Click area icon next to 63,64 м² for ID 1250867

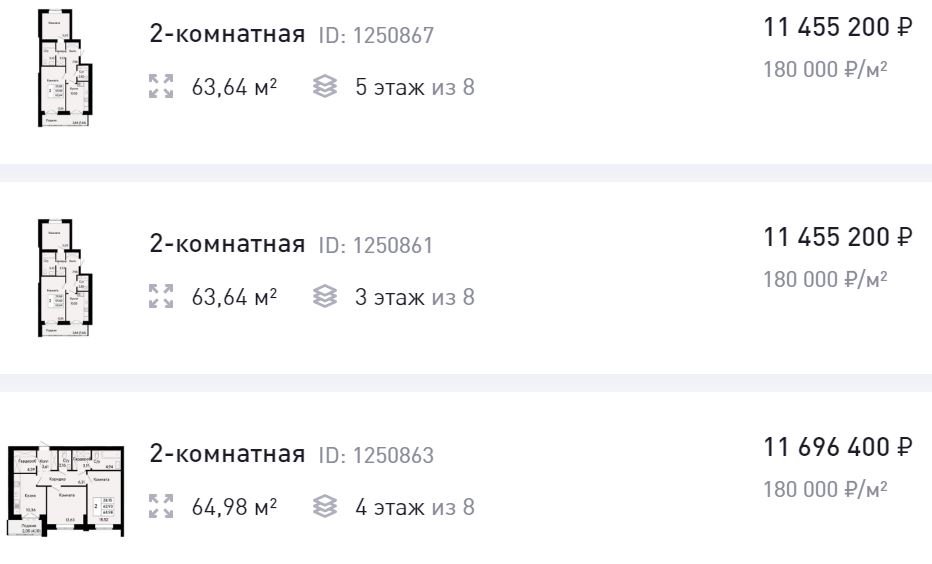(x=161, y=86)
